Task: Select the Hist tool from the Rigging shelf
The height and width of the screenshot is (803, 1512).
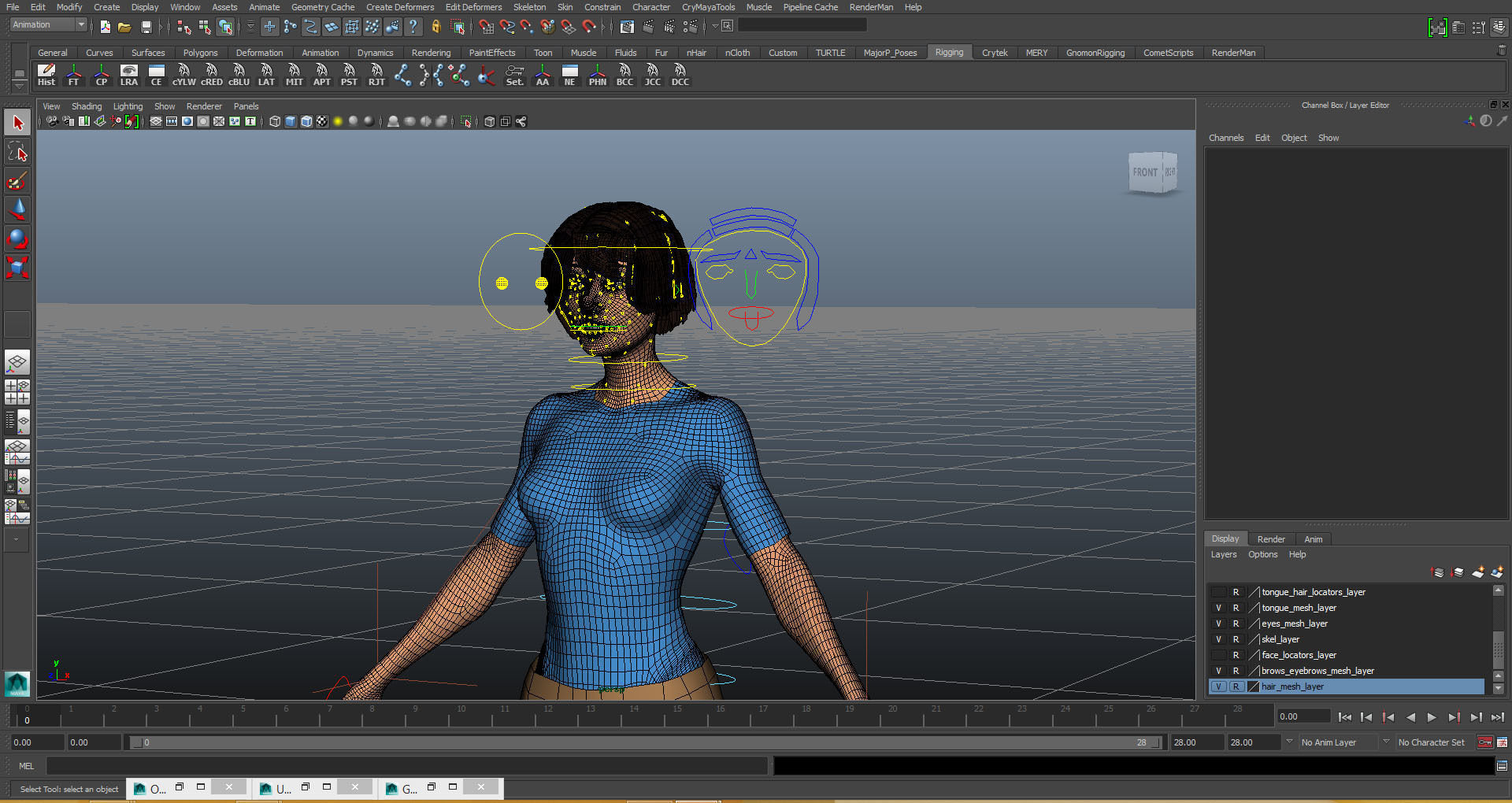Action: 46,75
